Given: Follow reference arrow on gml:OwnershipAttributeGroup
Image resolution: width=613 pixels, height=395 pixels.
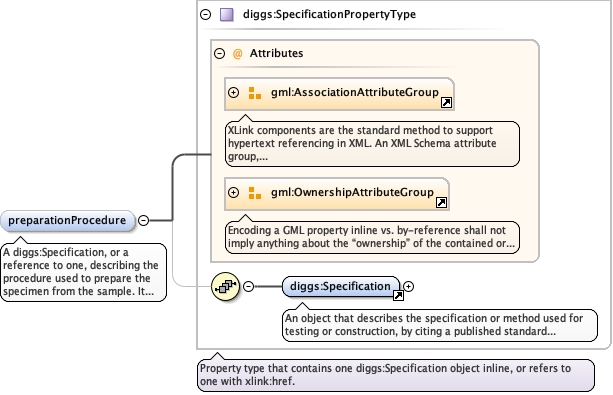Looking at the screenshot, I should pyautogui.click(x=441, y=202).
